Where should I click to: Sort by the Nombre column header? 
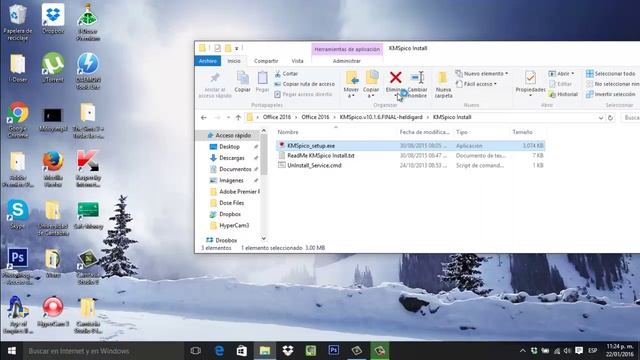coord(288,132)
